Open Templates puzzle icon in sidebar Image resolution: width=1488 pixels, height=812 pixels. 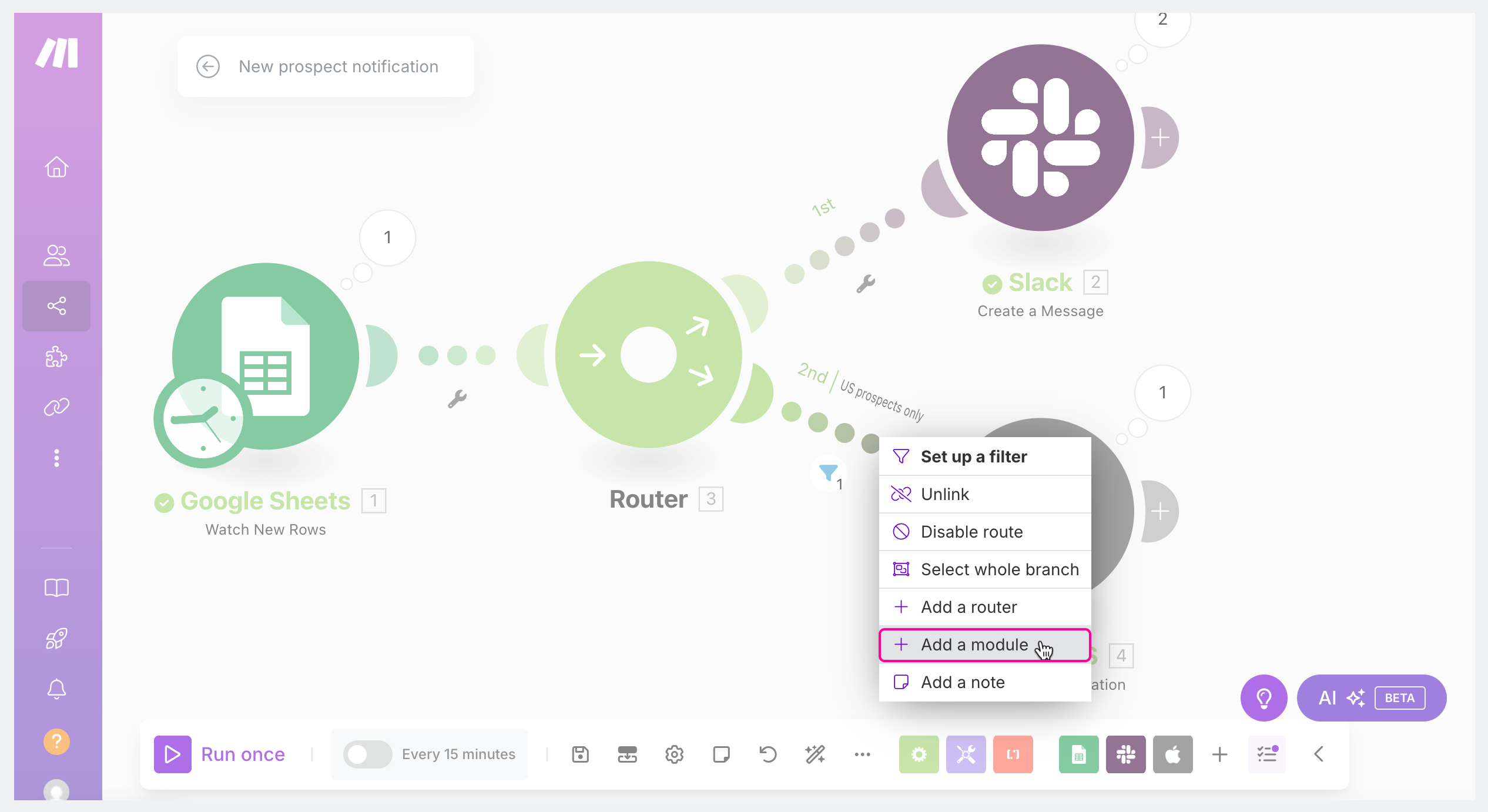(x=56, y=356)
